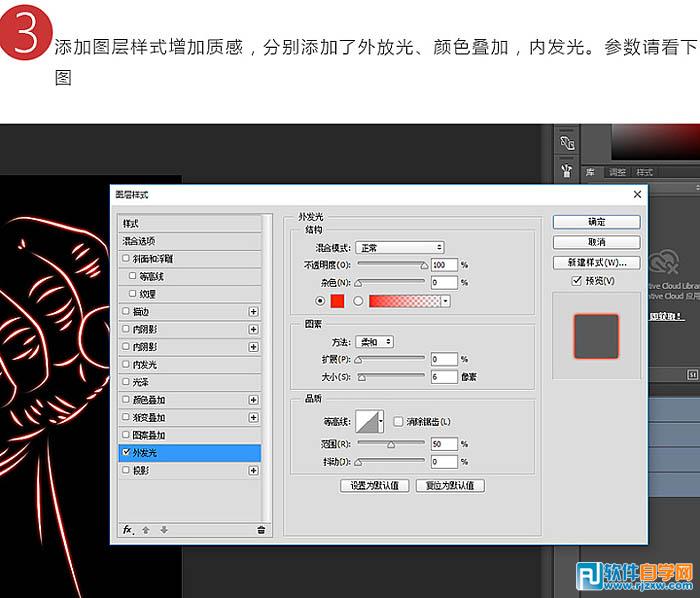Click the small panel icon below the Libraries panel
The height and width of the screenshot is (598, 700).
[x=692, y=375]
